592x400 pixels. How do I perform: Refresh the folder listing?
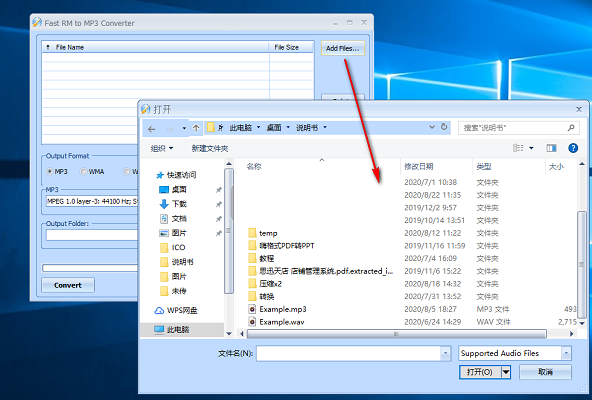tap(444, 127)
